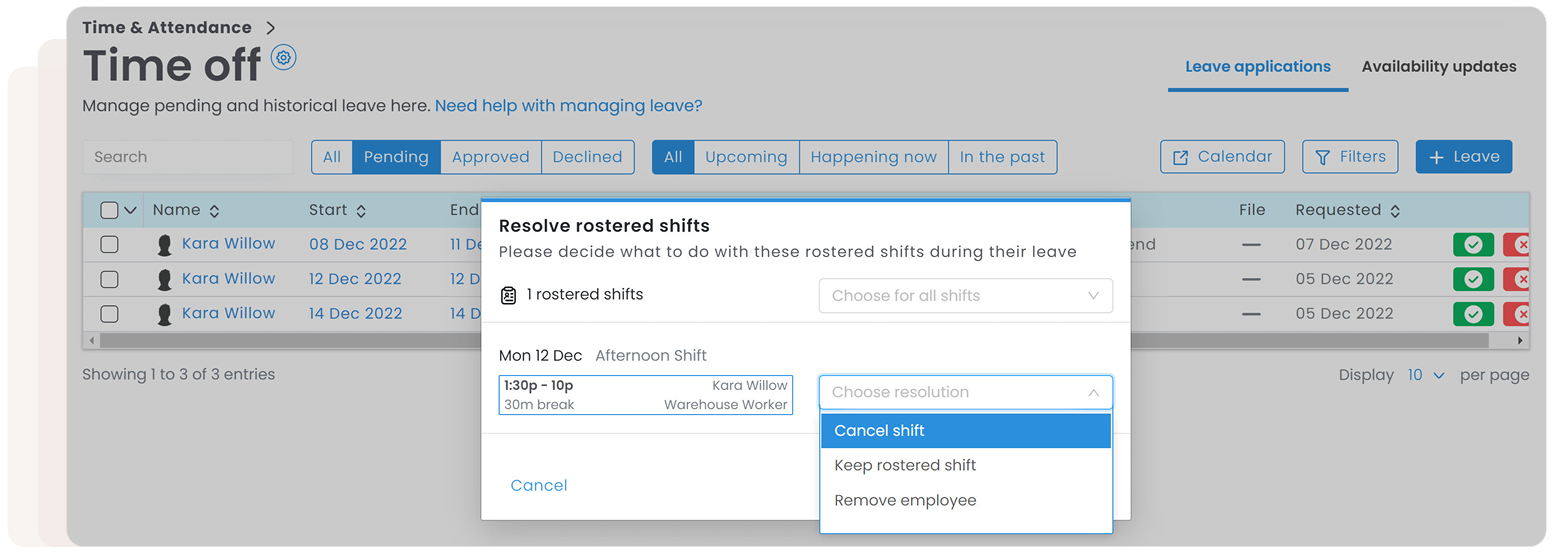This screenshot has height=552, width=1555.
Task: Collapse the Choose resolution dropdown
Action: click(x=1093, y=393)
